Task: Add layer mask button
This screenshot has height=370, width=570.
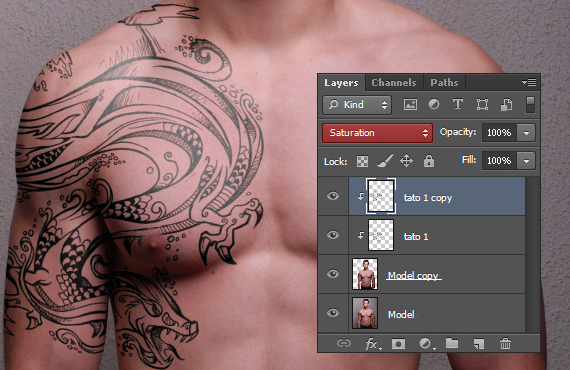Action: 398,343
